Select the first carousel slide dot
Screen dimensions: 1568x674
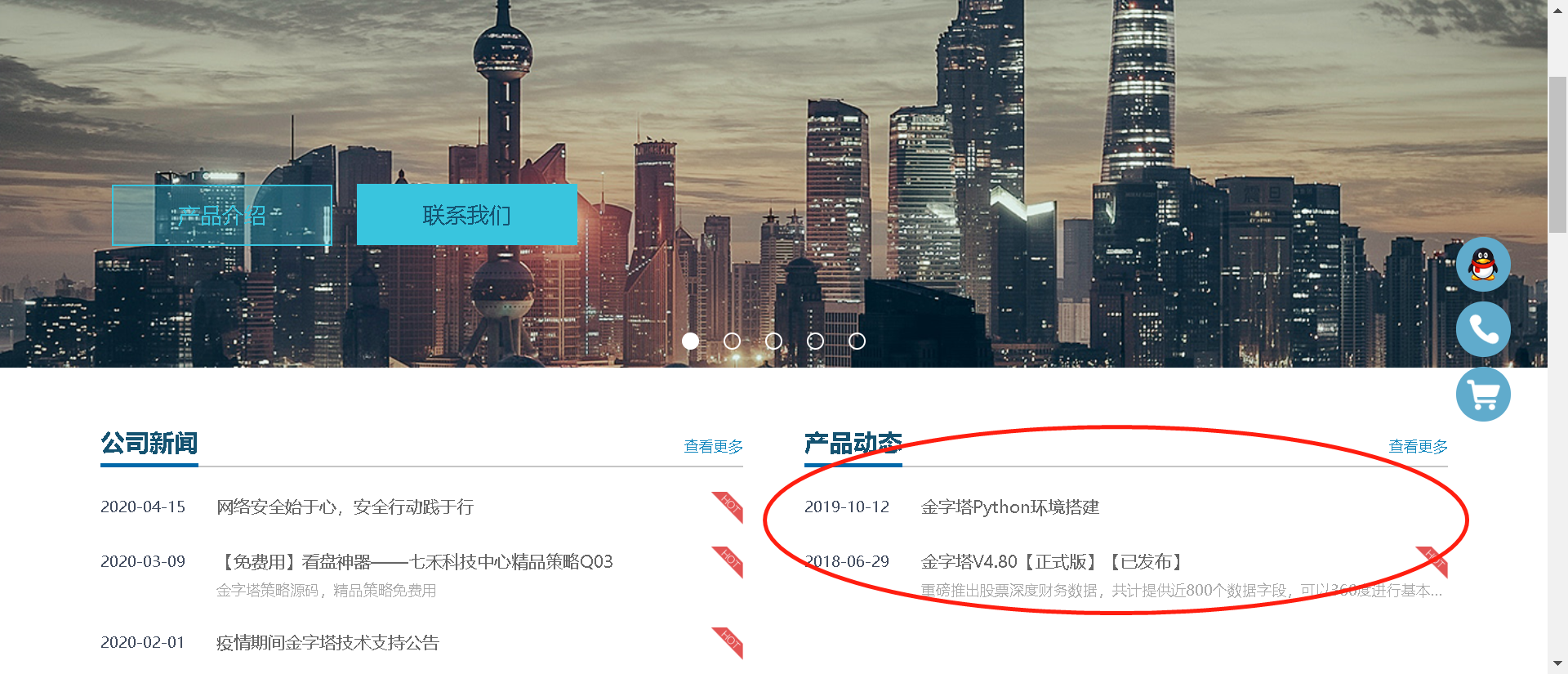pyautogui.click(x=691, y=341)
